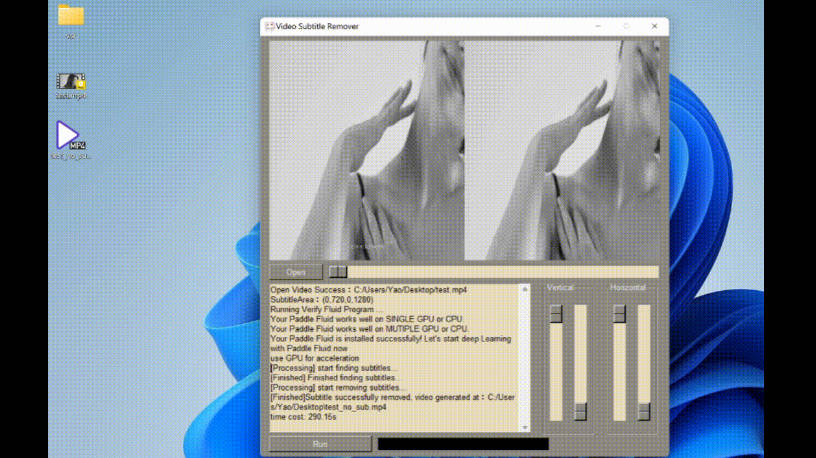Click the right processed video preview
816x458 pixels.
pos(562,150)
